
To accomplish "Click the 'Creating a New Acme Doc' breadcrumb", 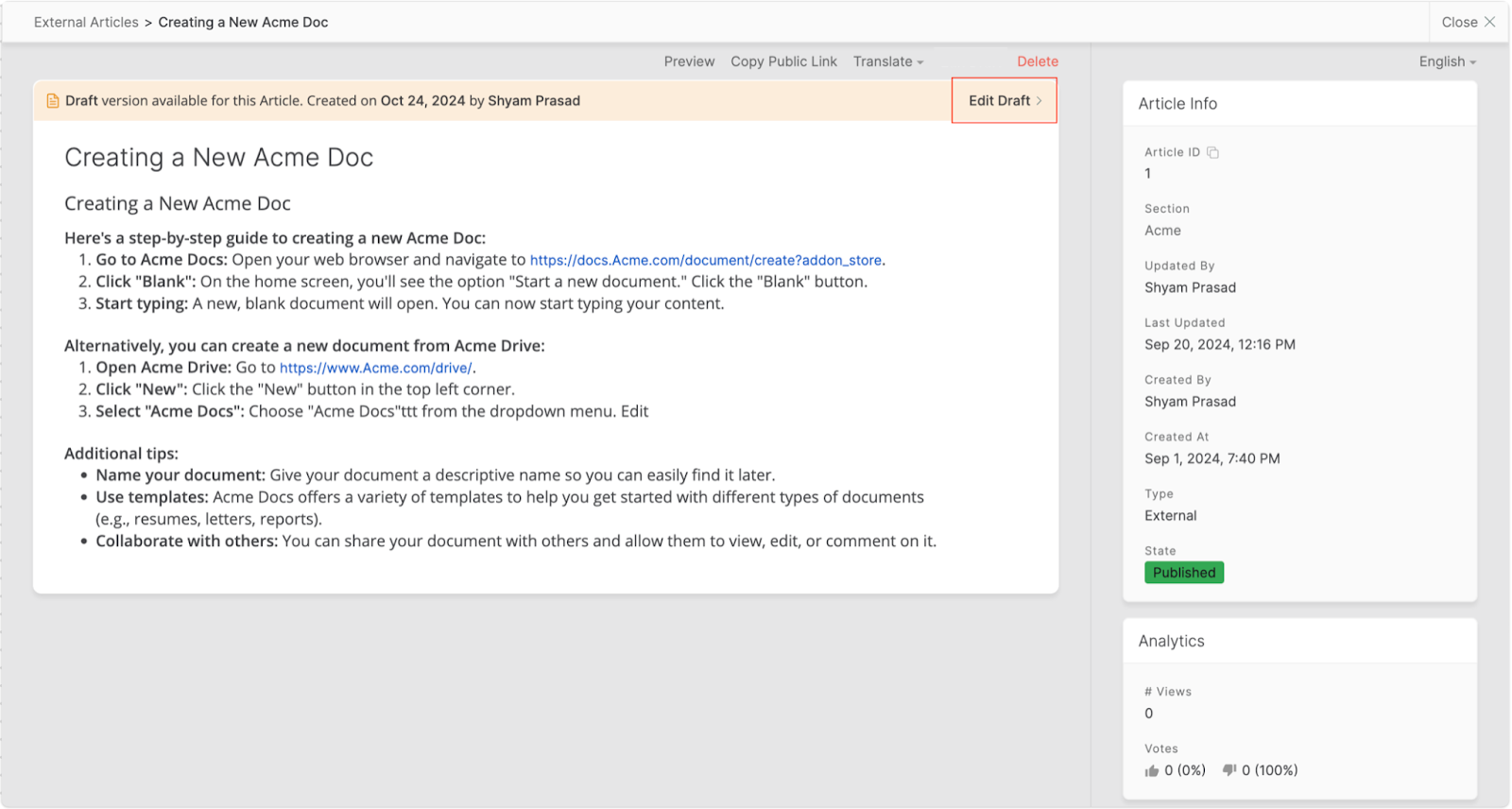I will click(243, 22).
